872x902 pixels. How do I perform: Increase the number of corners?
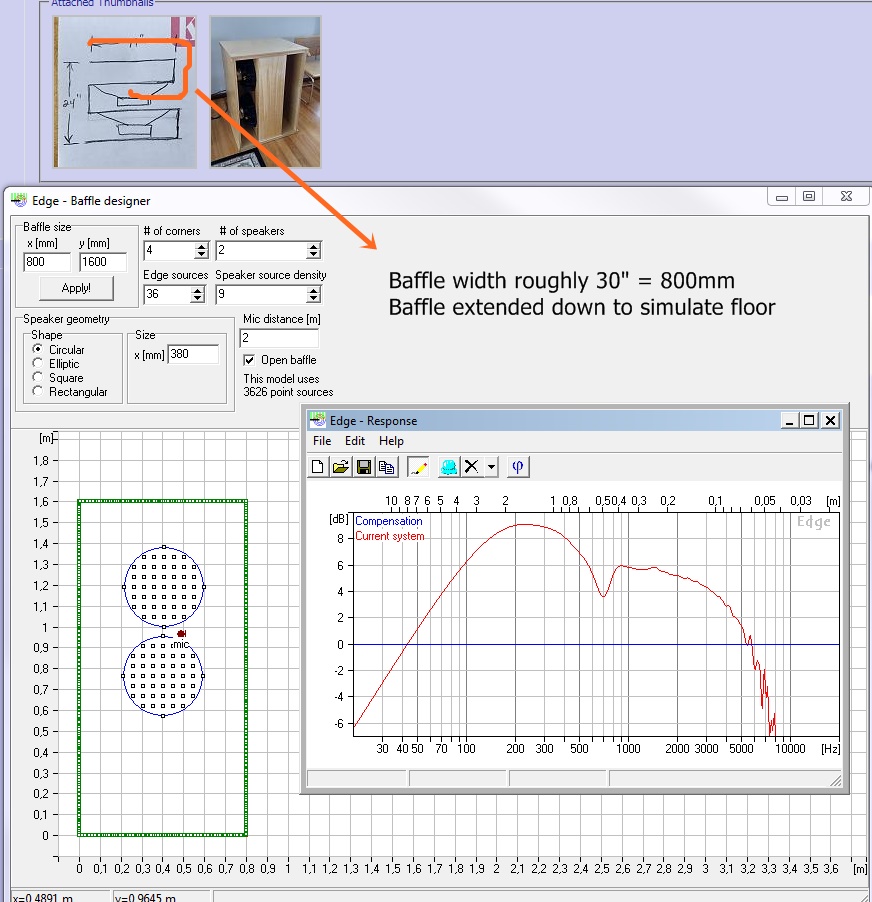[x=201, y=246]
